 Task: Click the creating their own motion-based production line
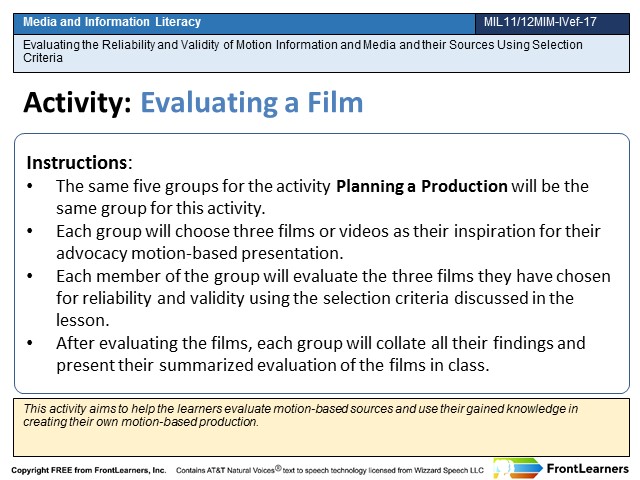coord(141,422)
